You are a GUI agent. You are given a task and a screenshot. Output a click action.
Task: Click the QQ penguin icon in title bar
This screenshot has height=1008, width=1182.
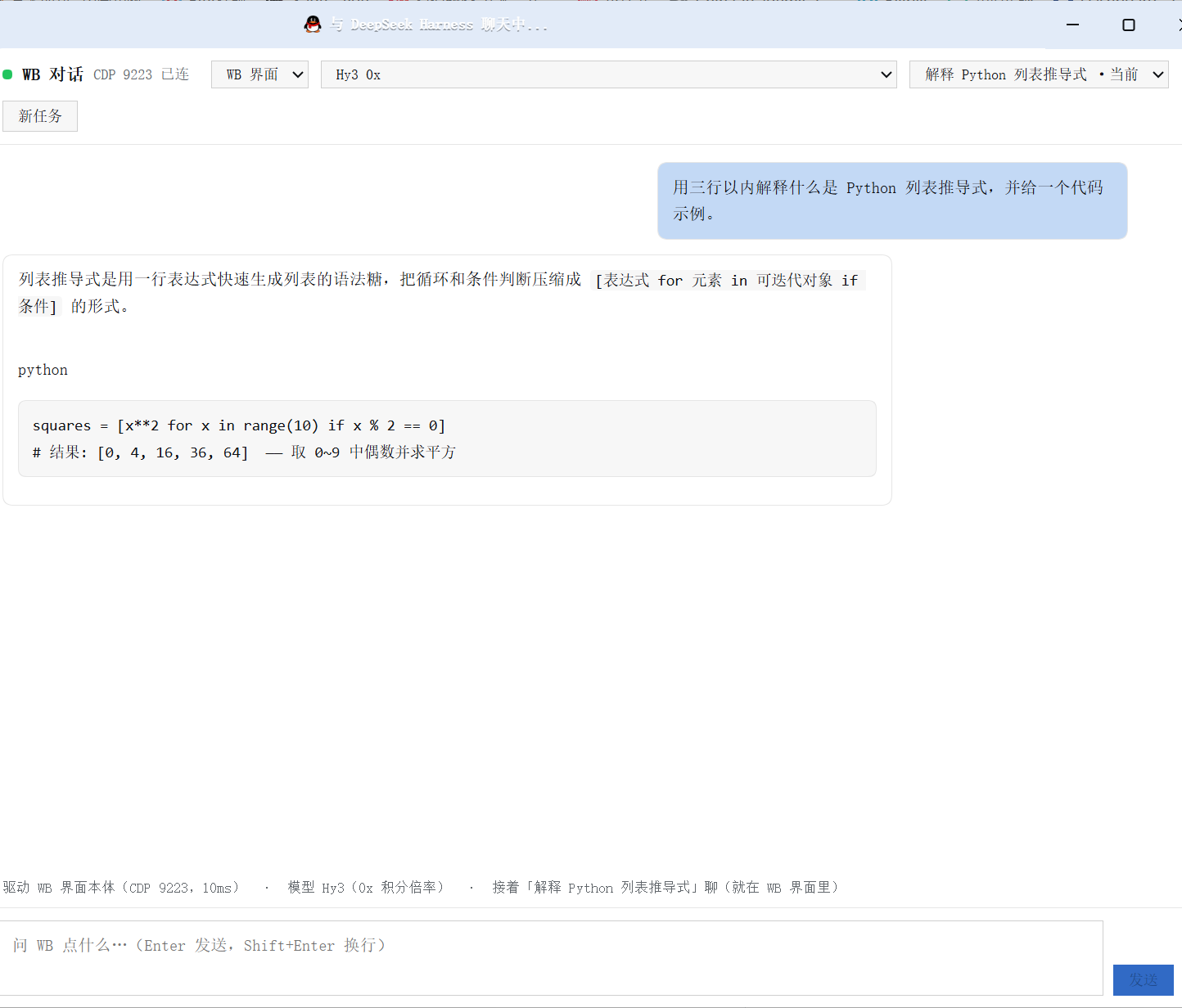[x=313, y=25]
